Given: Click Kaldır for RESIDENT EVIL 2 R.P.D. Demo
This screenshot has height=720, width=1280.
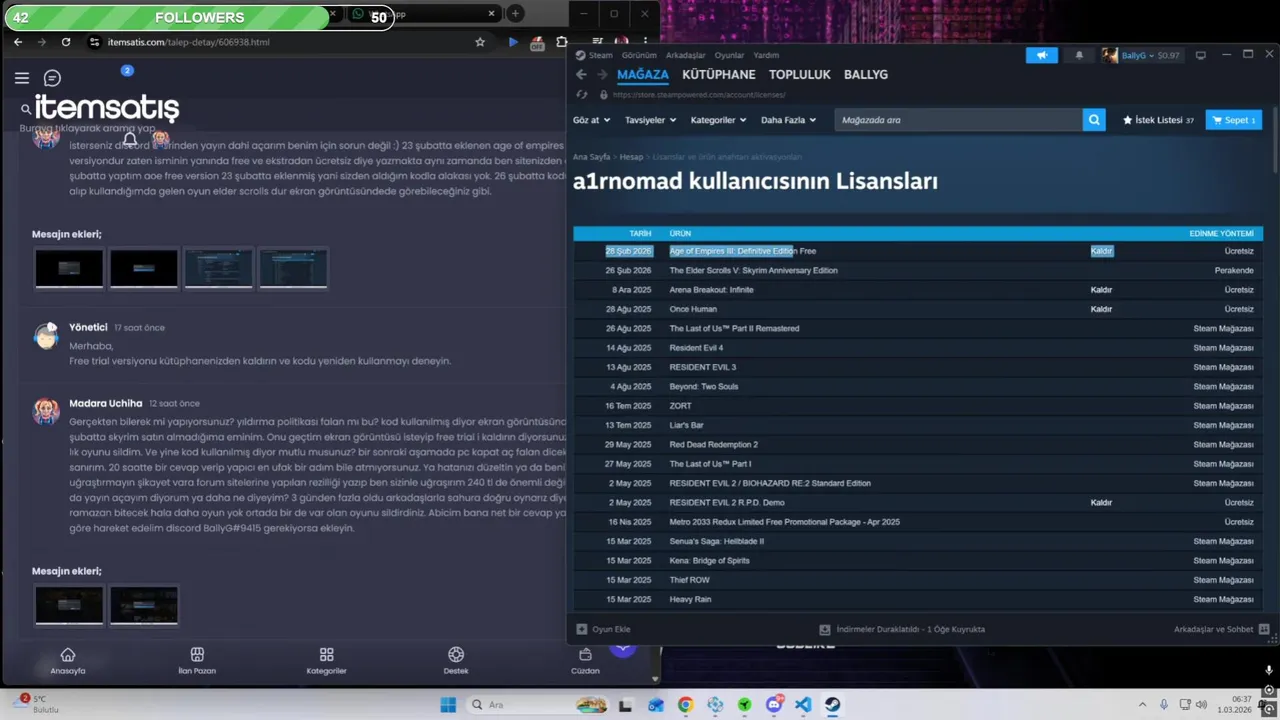Looking at the screenshot, I should 1101,503.
